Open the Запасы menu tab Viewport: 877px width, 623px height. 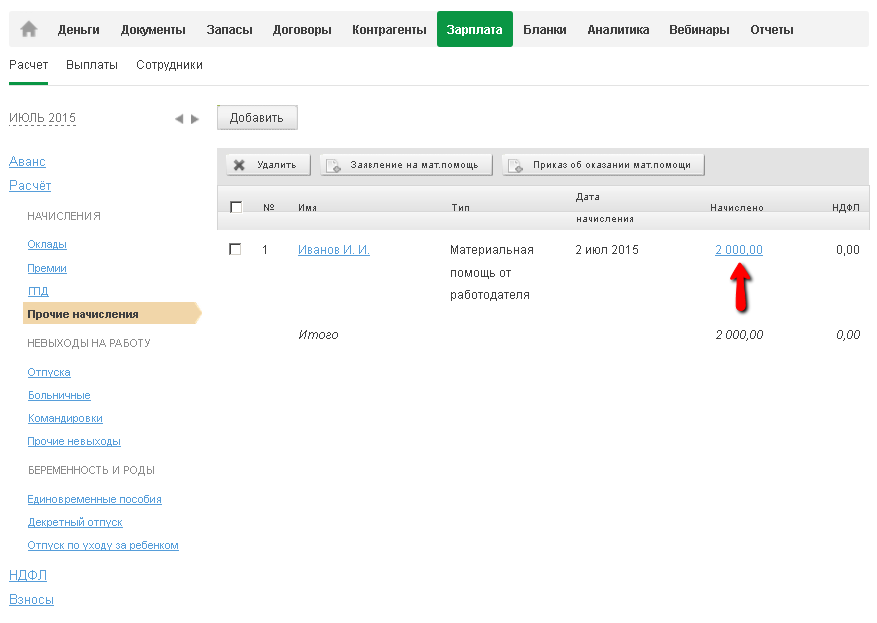click(229, 30)
